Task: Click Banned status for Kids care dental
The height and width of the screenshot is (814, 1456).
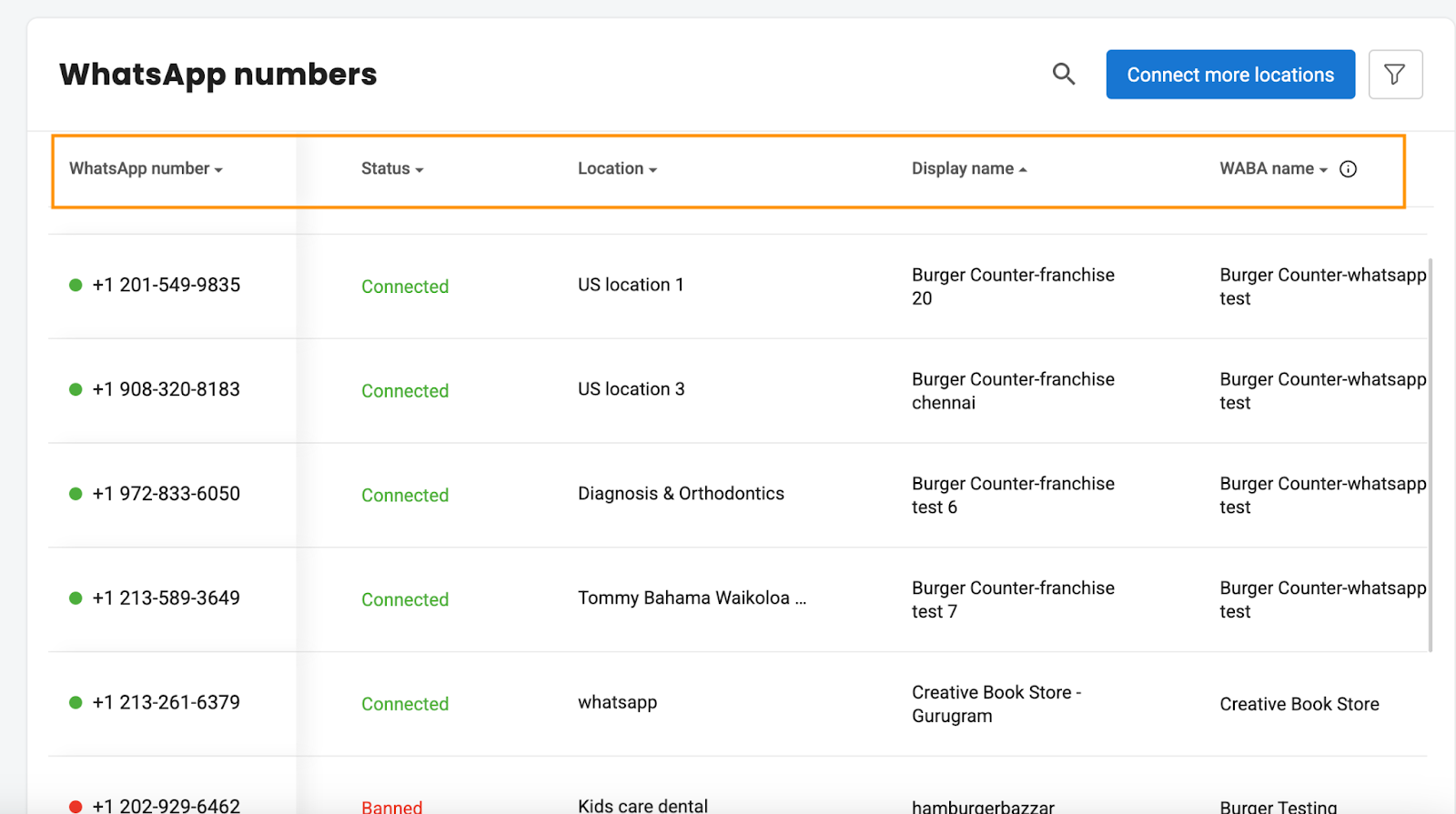Action: tap(392, 807)
